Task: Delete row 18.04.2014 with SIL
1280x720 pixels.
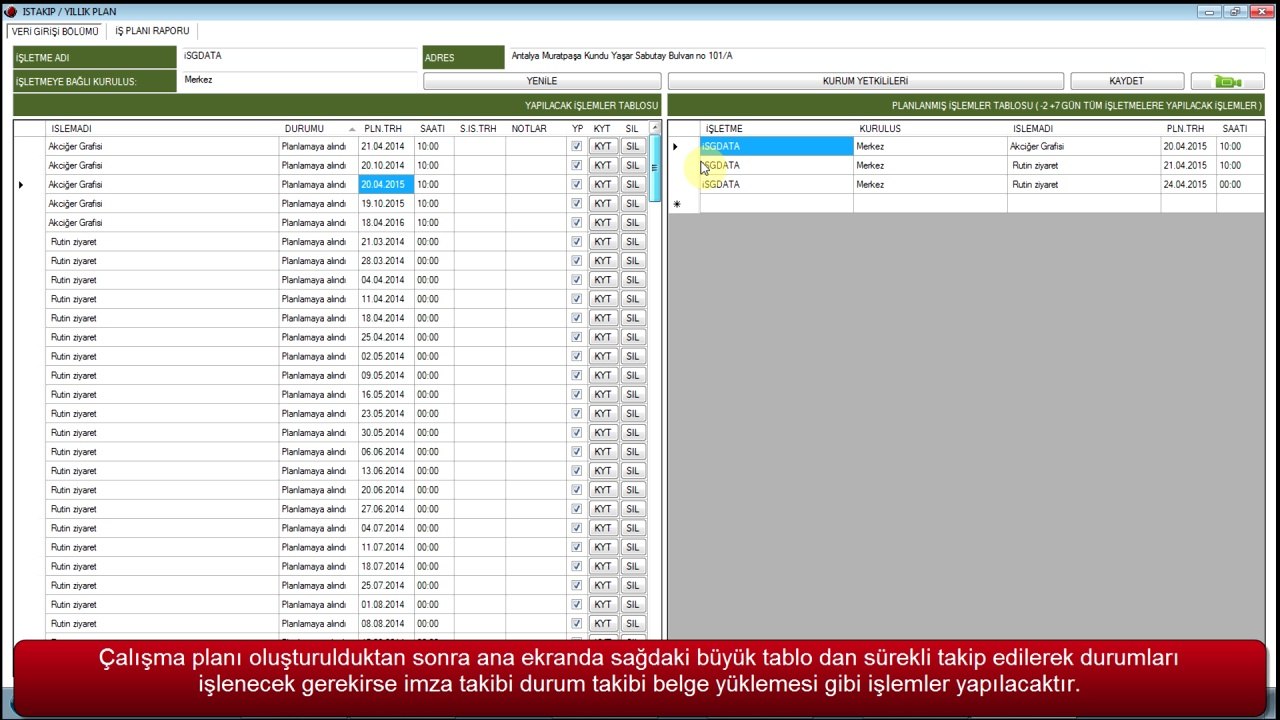Action: click(632, 318)
